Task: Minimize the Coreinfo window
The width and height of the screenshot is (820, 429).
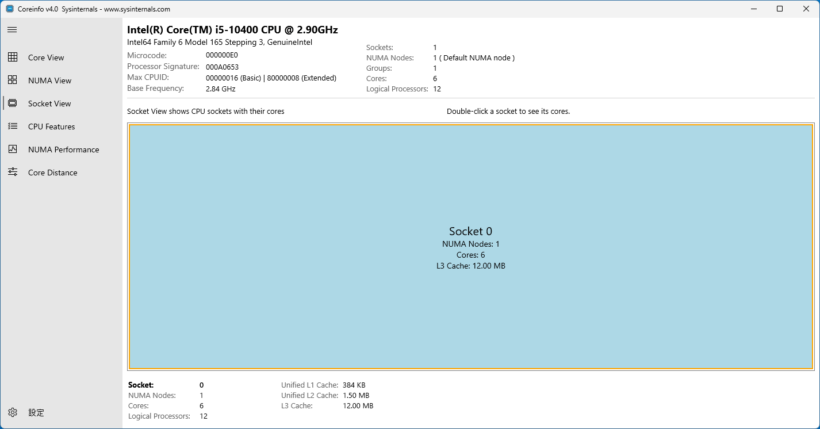Action: click(x=754, y=9)
